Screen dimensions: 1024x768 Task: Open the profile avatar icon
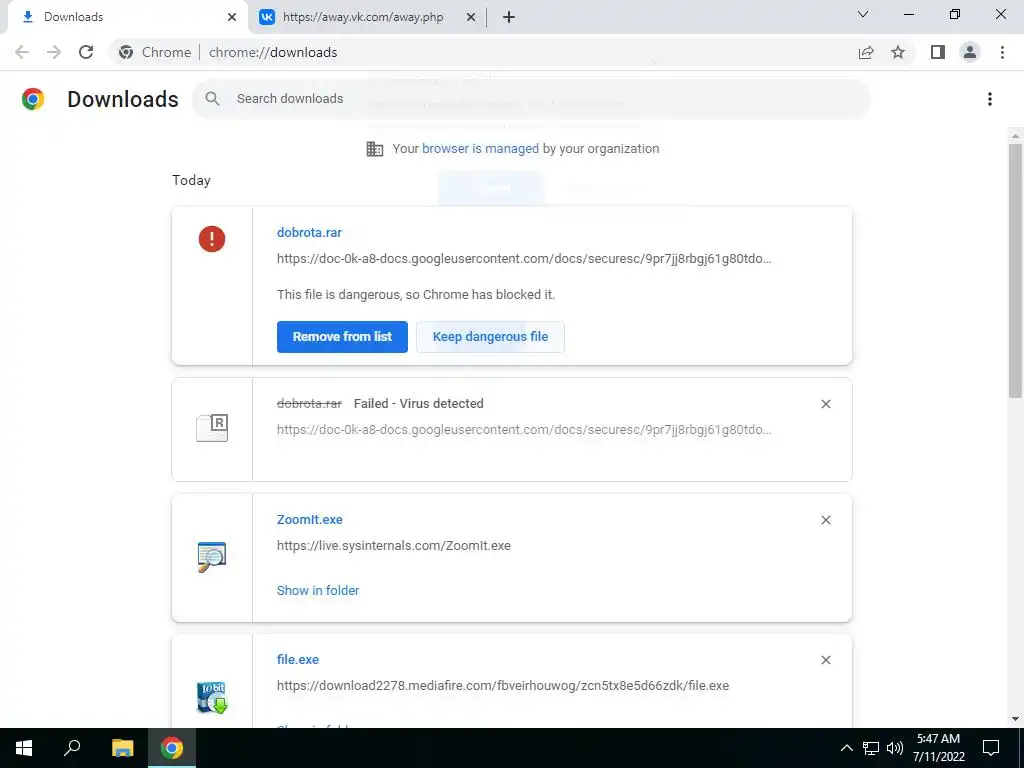970,52
